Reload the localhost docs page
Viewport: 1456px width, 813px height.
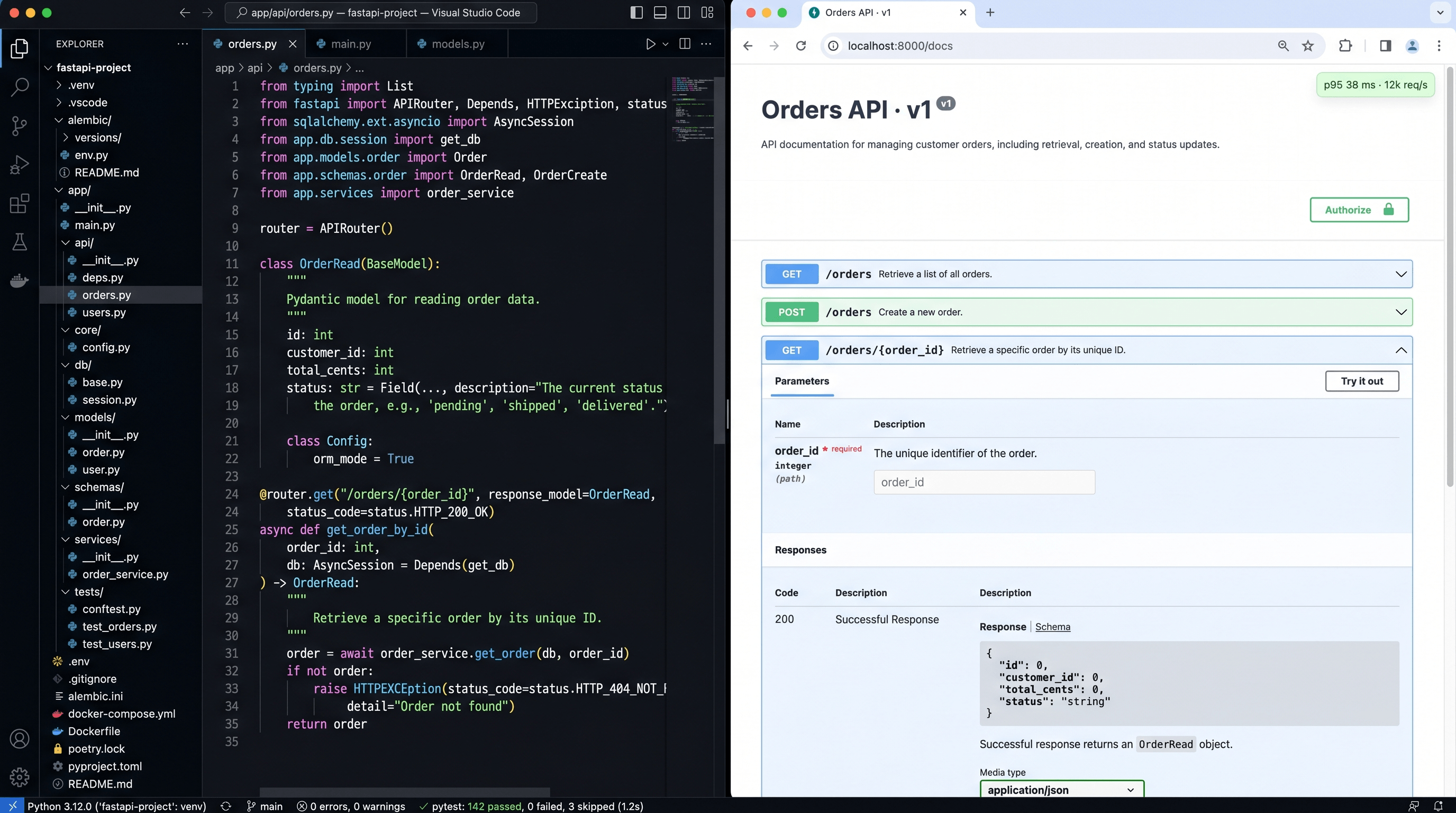pyautogui.click(x=801, y=46)
